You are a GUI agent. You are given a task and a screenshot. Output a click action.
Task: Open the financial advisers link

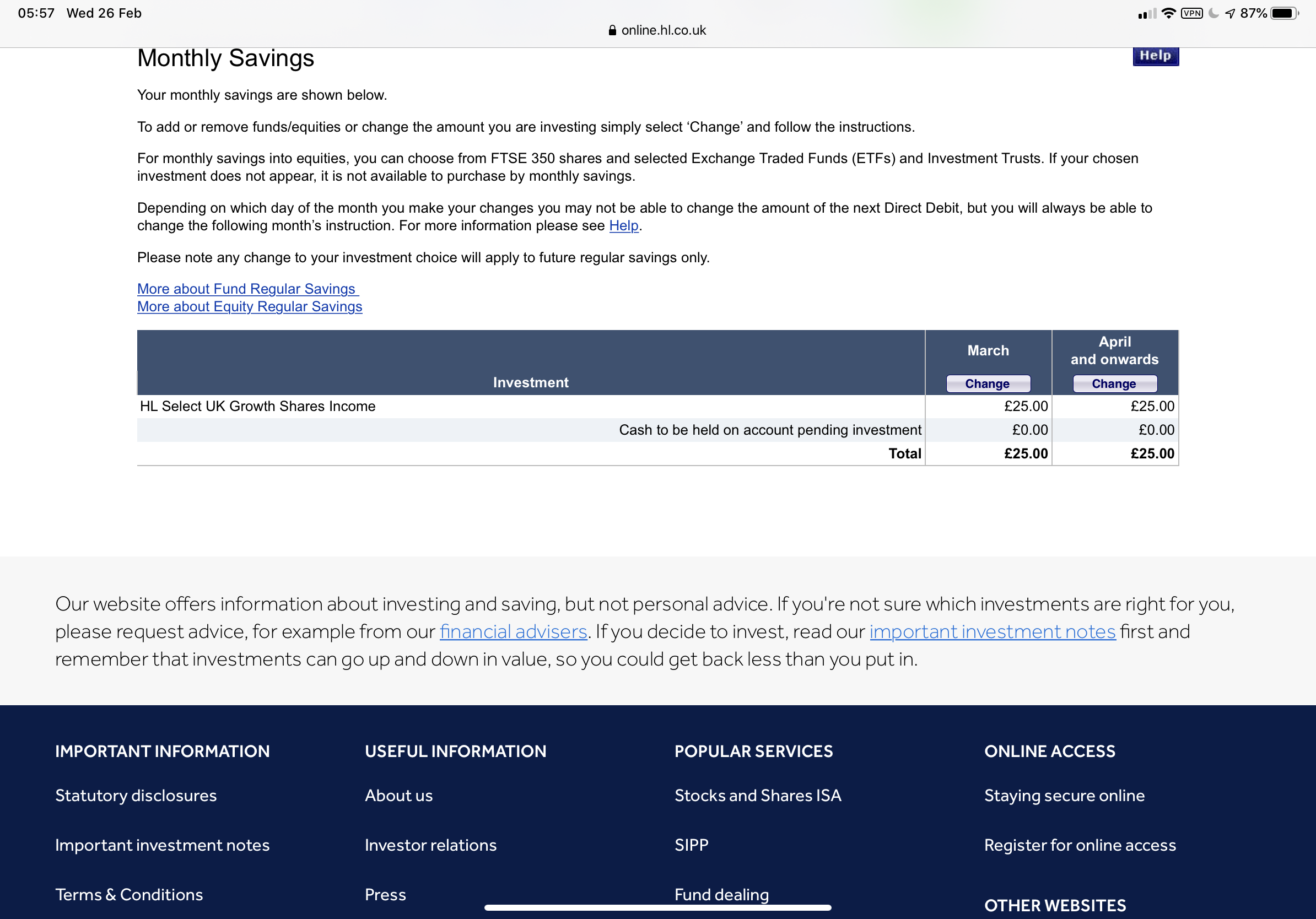(x=514, y=631)
